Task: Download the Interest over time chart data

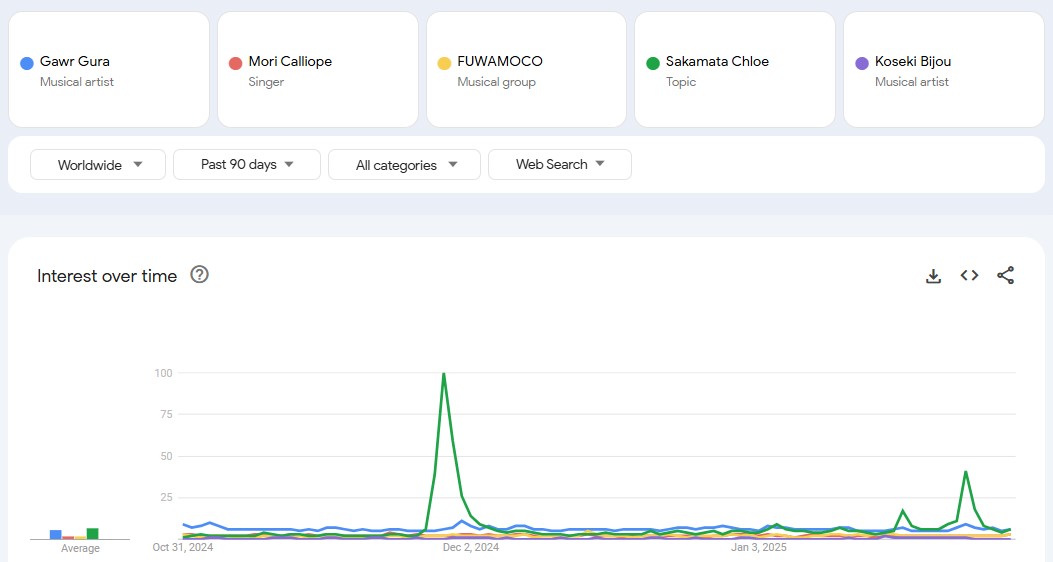Action: click(933, 276)
